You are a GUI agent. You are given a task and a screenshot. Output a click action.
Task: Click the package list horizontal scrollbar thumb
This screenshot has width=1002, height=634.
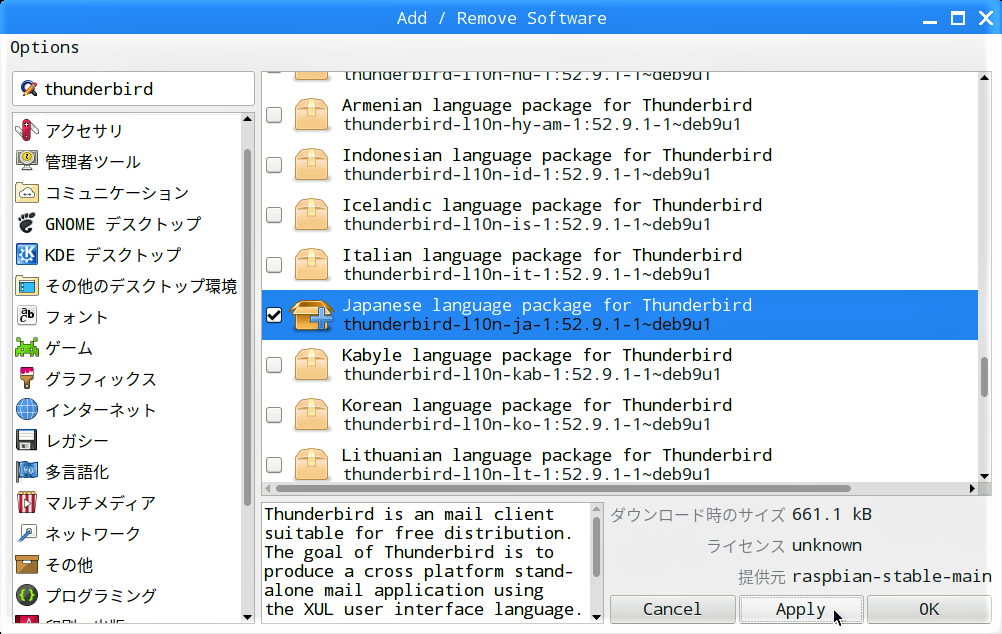coord(563,488)
